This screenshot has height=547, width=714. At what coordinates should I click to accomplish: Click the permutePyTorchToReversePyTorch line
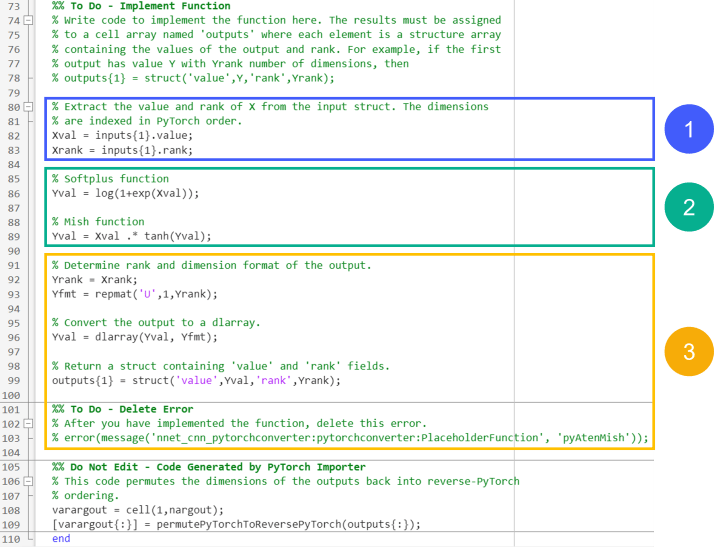(x=236, y=524)
